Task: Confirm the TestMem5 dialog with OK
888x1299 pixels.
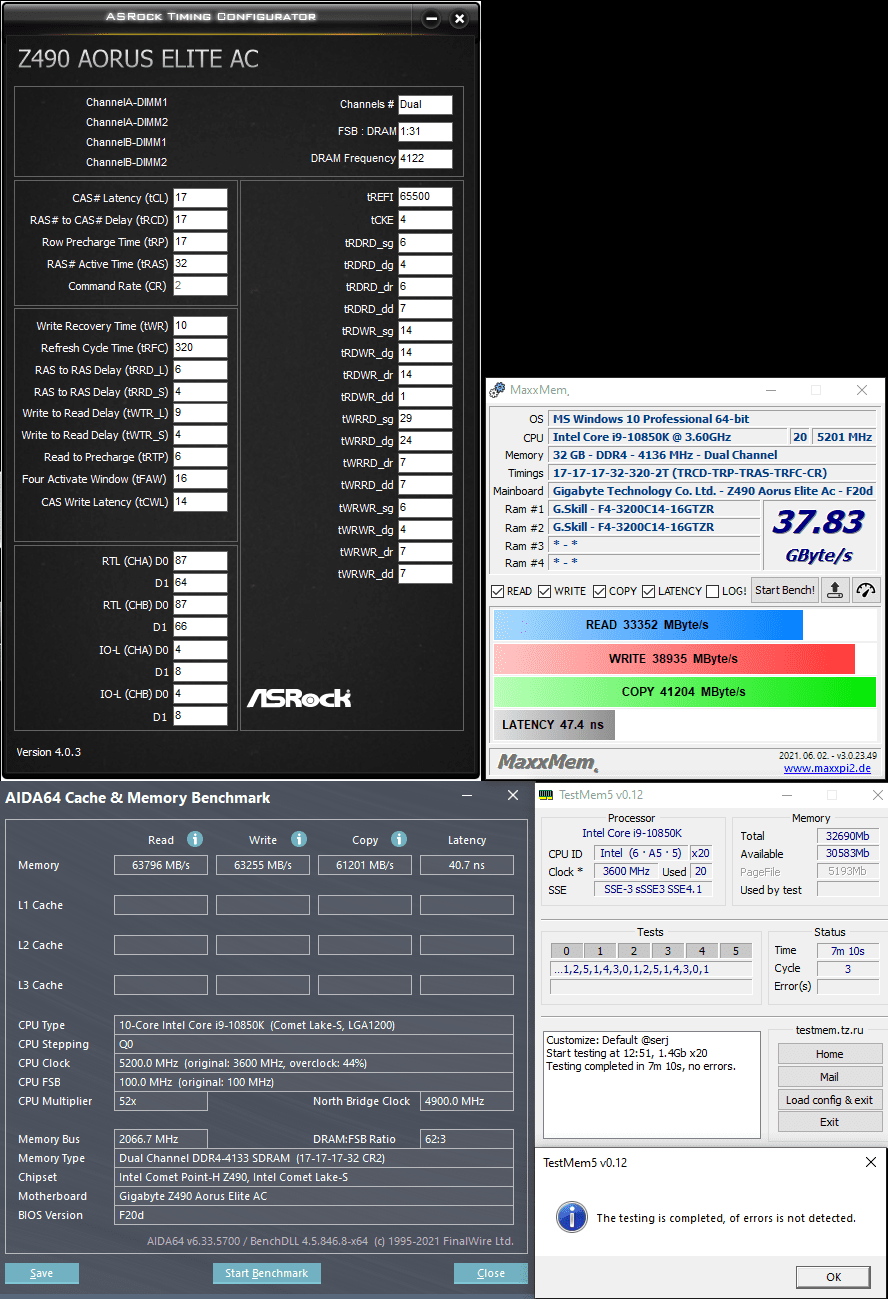Action: point(833,1277)
